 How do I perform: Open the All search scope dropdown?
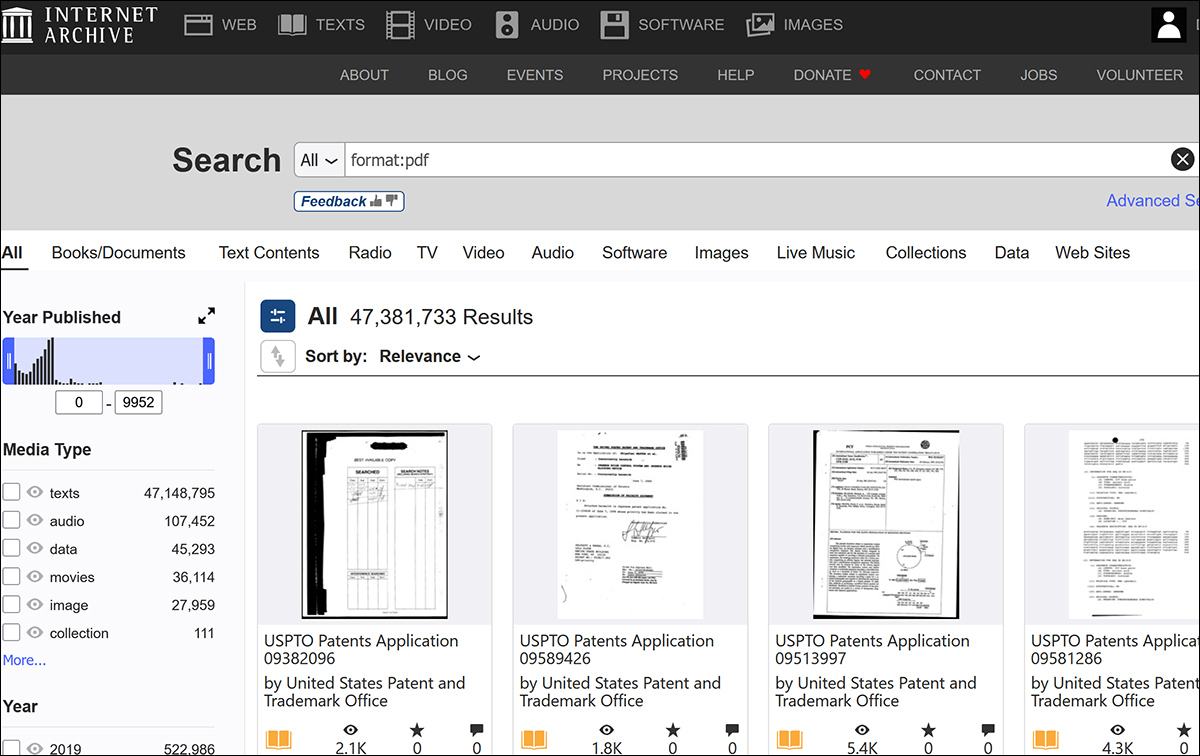click(x=319, y=160)
